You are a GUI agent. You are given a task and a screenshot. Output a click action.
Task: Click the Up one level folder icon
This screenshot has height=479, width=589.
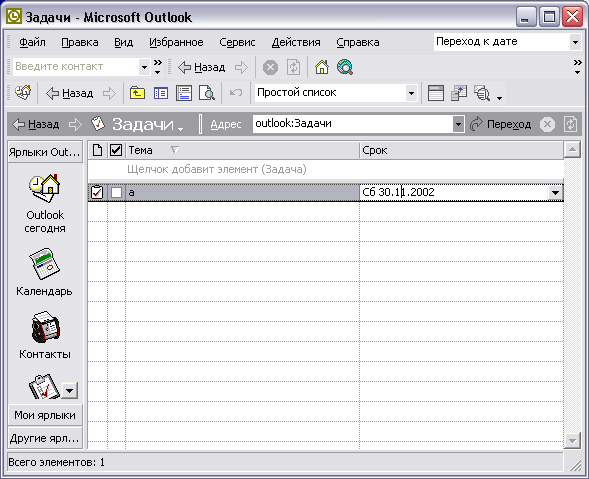pos(137,93)
